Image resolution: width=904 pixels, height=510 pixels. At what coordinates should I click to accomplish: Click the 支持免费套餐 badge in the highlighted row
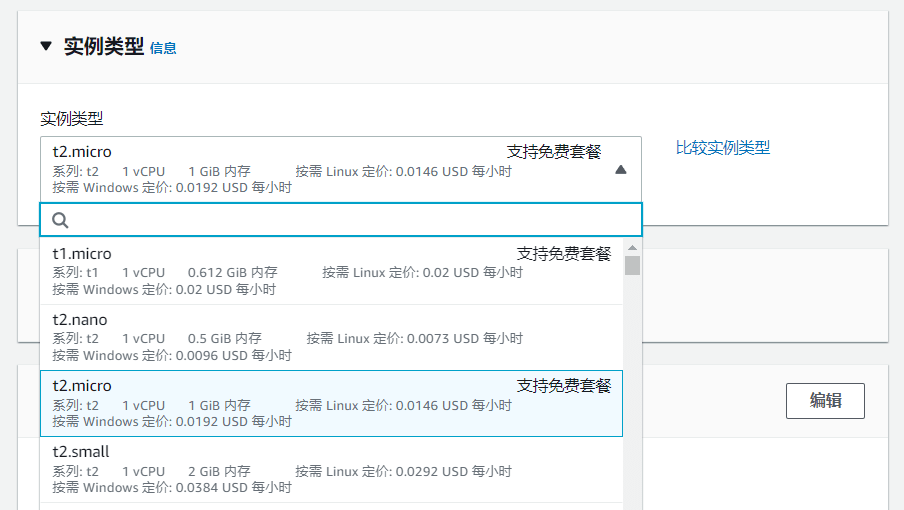click(563, 386)
